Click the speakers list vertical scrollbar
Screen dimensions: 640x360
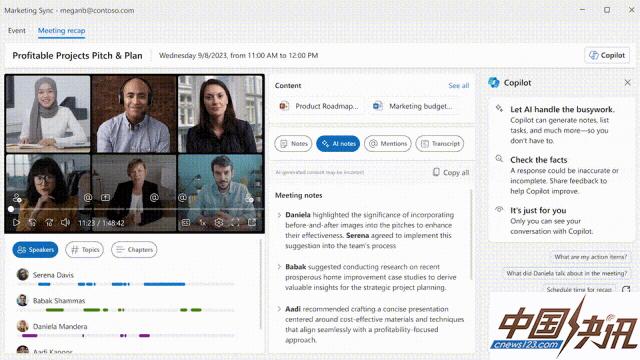point(260,284)
